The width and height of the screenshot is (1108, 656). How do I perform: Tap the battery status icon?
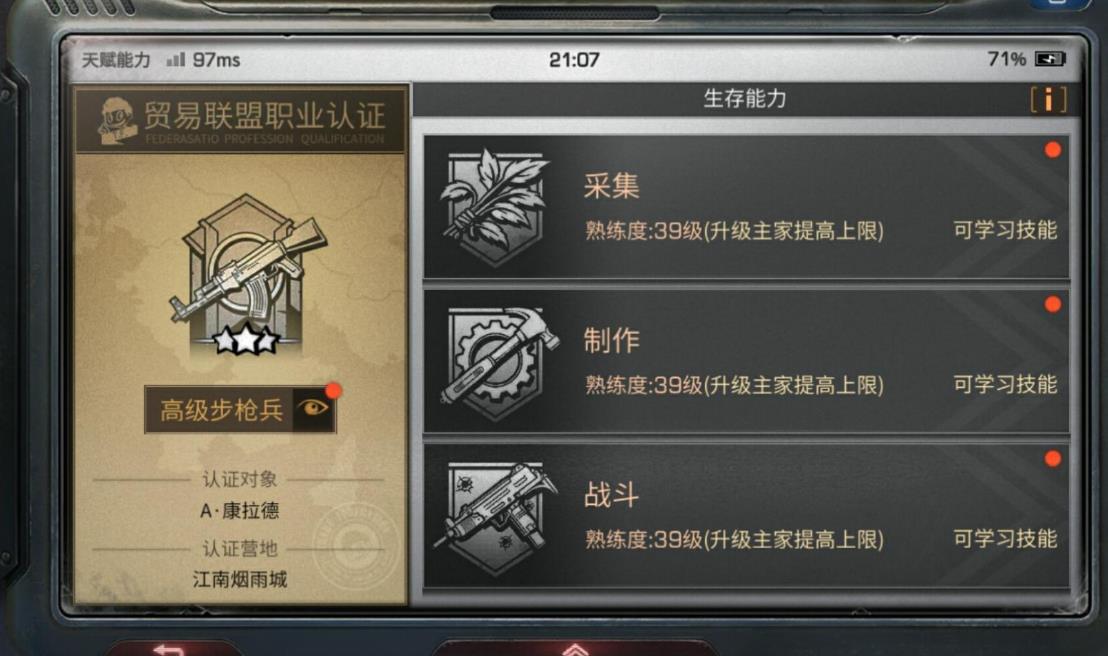(x=1049, y=59)
